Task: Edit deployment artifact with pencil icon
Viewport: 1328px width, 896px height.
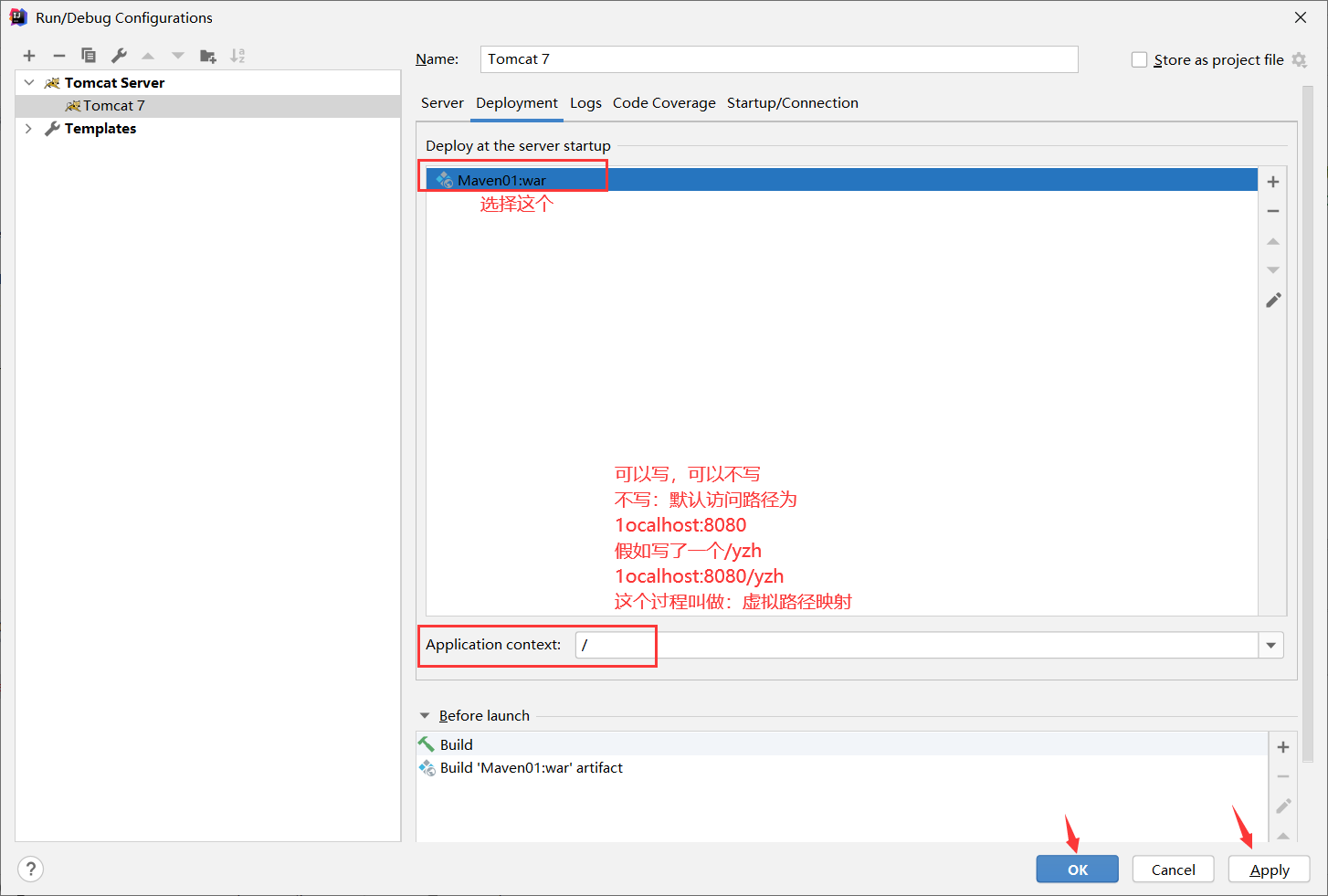Action: click(1273, 300)
